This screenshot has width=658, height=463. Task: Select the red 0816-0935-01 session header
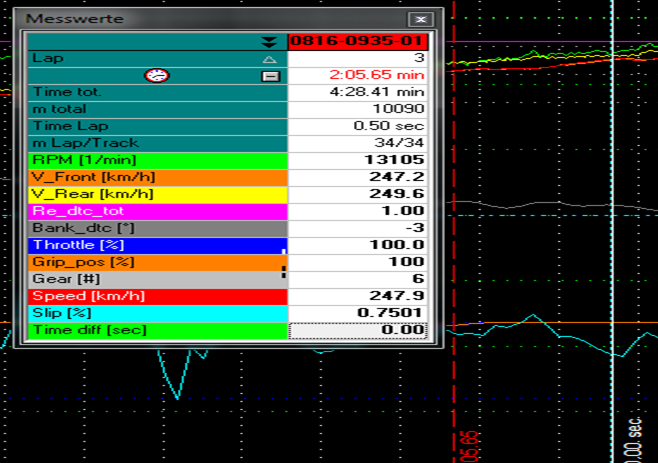[x=358, y=42]
